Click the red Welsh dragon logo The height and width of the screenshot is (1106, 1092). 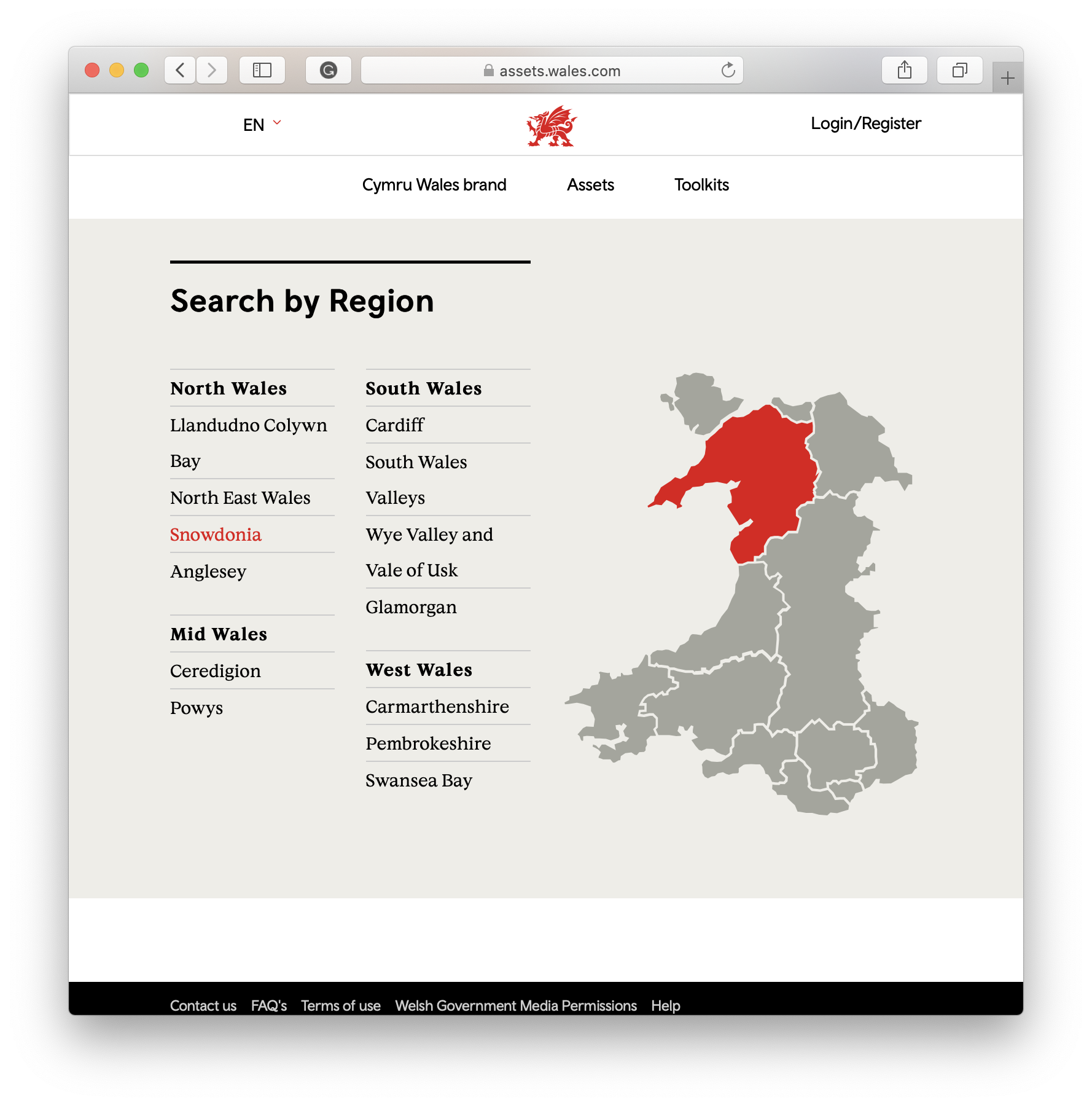click(x=552, y=126)
